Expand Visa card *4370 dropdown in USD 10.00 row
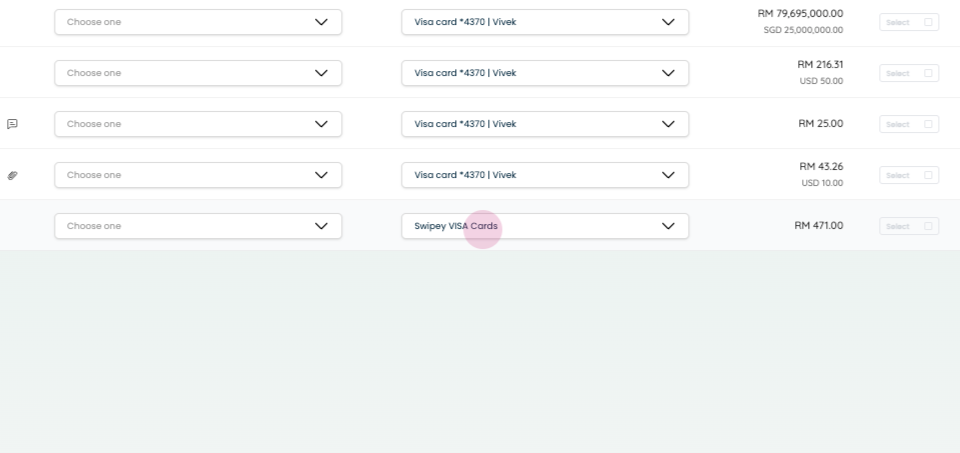Image resolution: width=960 pixels, height=453 pixels. point(545,175)
